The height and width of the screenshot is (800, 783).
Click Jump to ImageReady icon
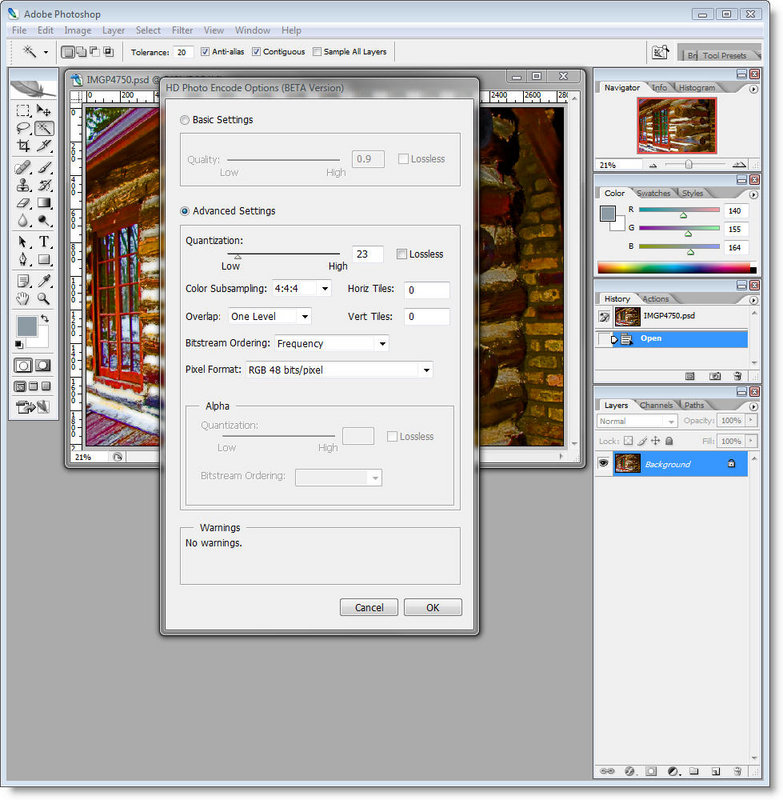[x=33, y=407]
